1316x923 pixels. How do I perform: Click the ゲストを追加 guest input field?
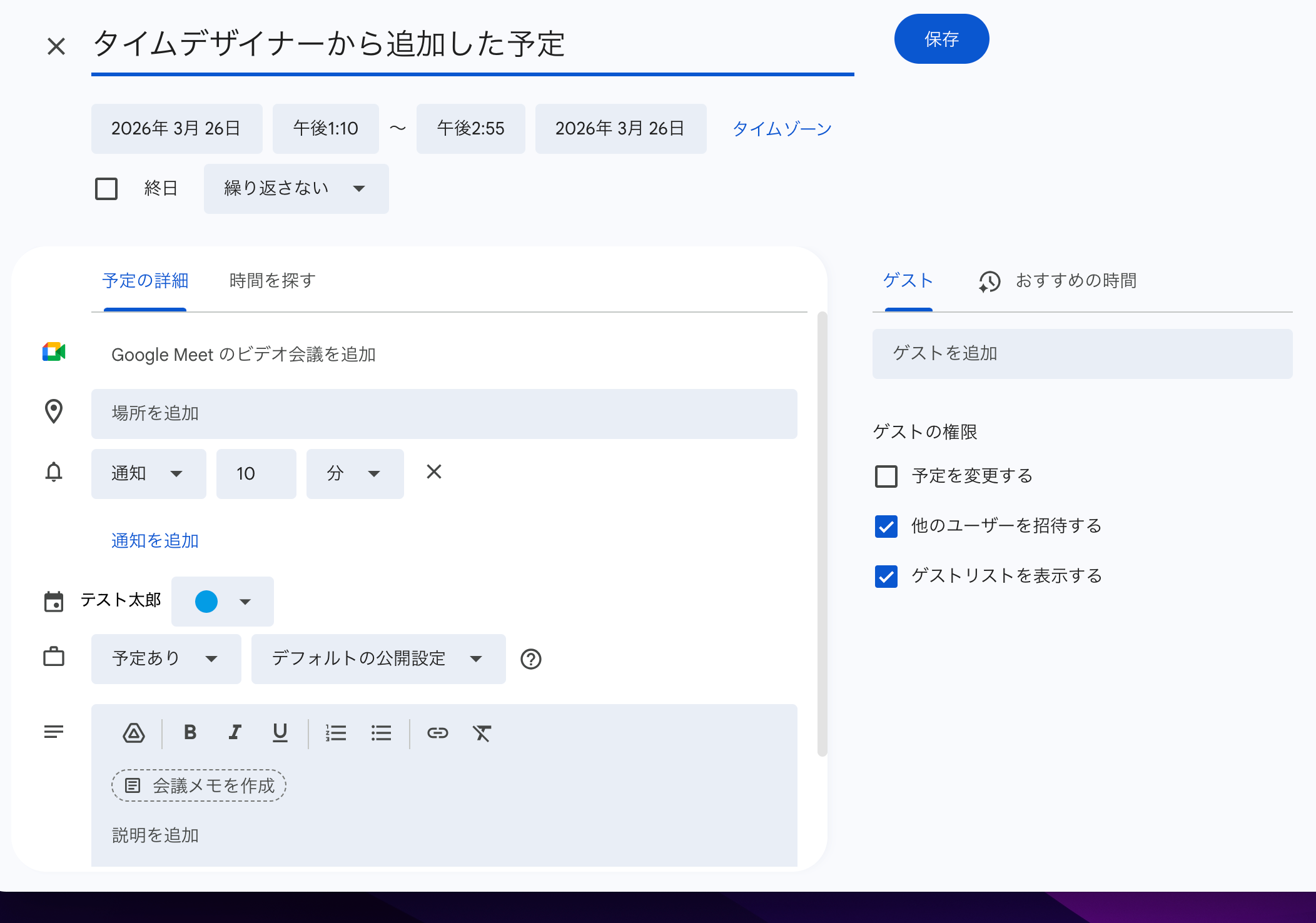tap(1081, 353)
